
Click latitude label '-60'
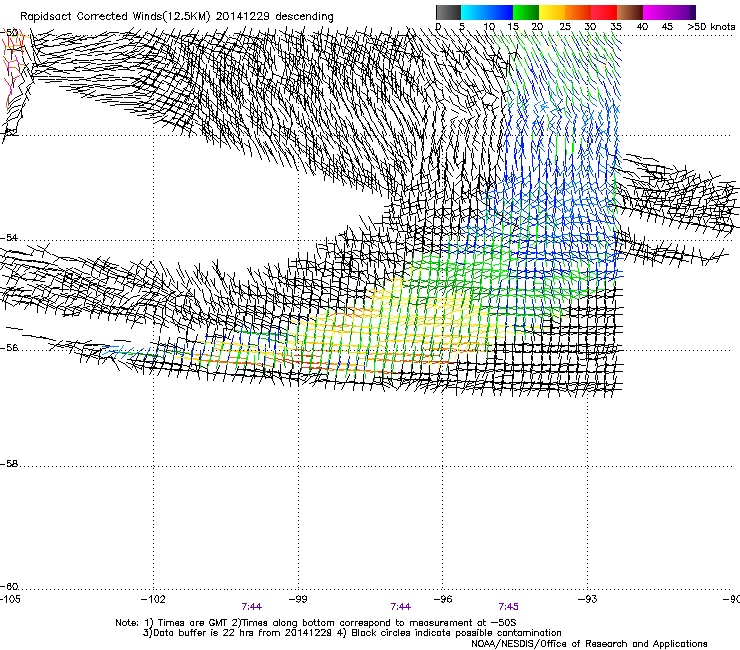[9, 587]
